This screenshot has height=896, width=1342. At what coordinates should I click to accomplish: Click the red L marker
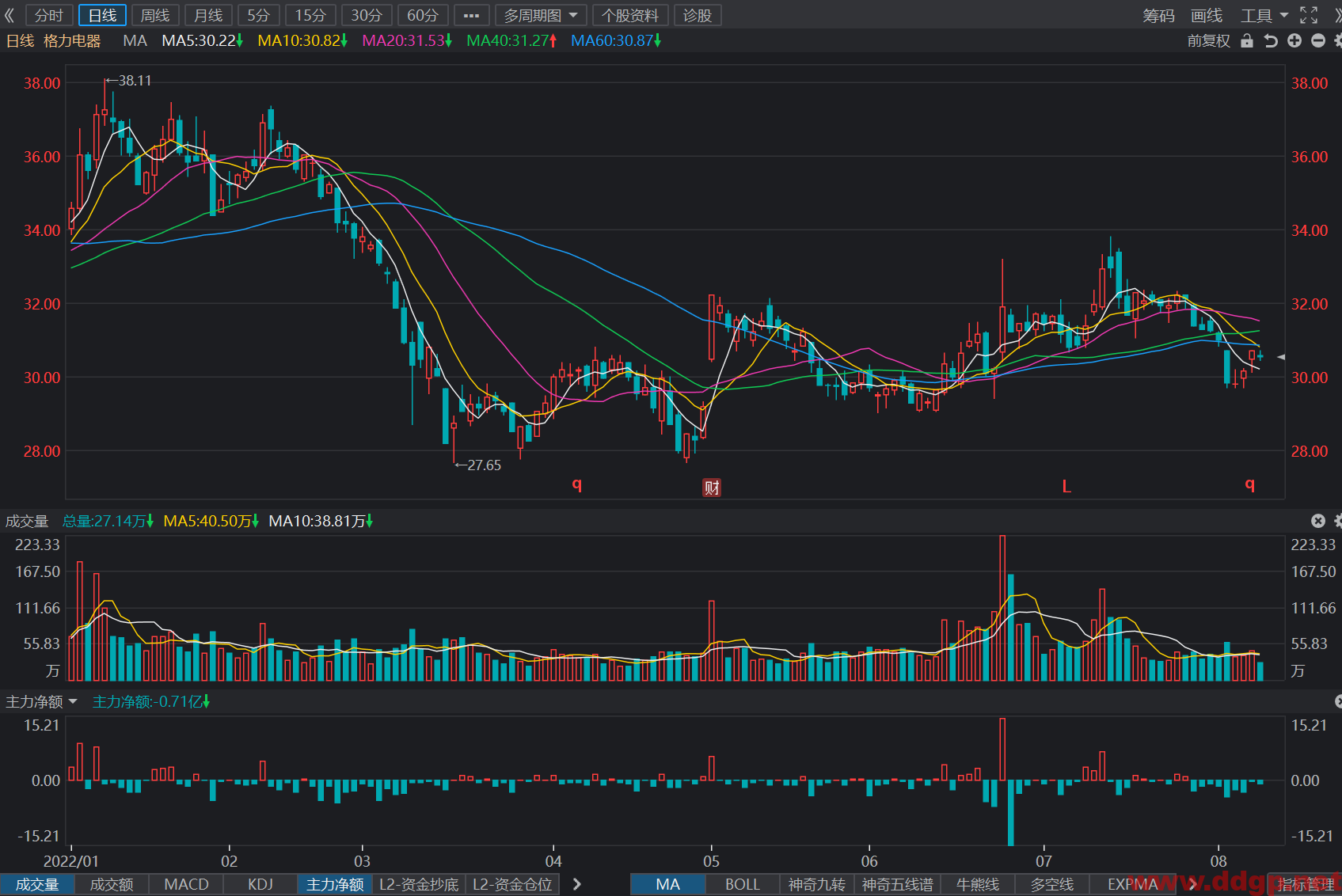pyautogui.click(x=1066, y=486)
